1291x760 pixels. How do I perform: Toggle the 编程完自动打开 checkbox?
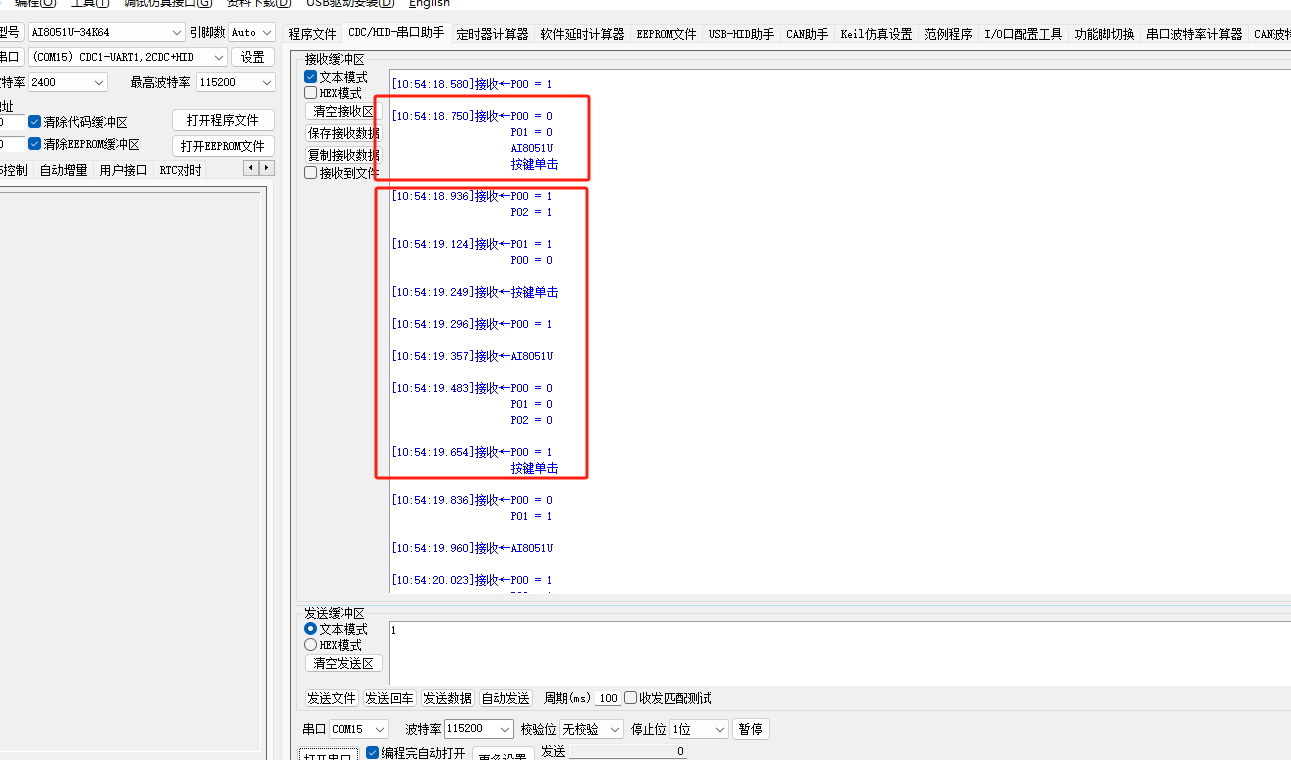coord(373,753)
